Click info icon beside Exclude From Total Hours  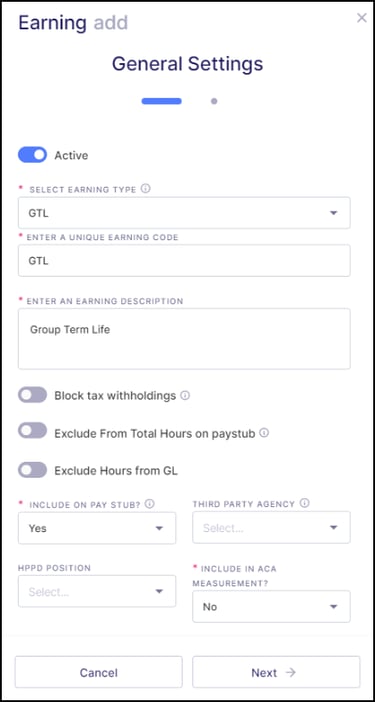click(264, 432)
